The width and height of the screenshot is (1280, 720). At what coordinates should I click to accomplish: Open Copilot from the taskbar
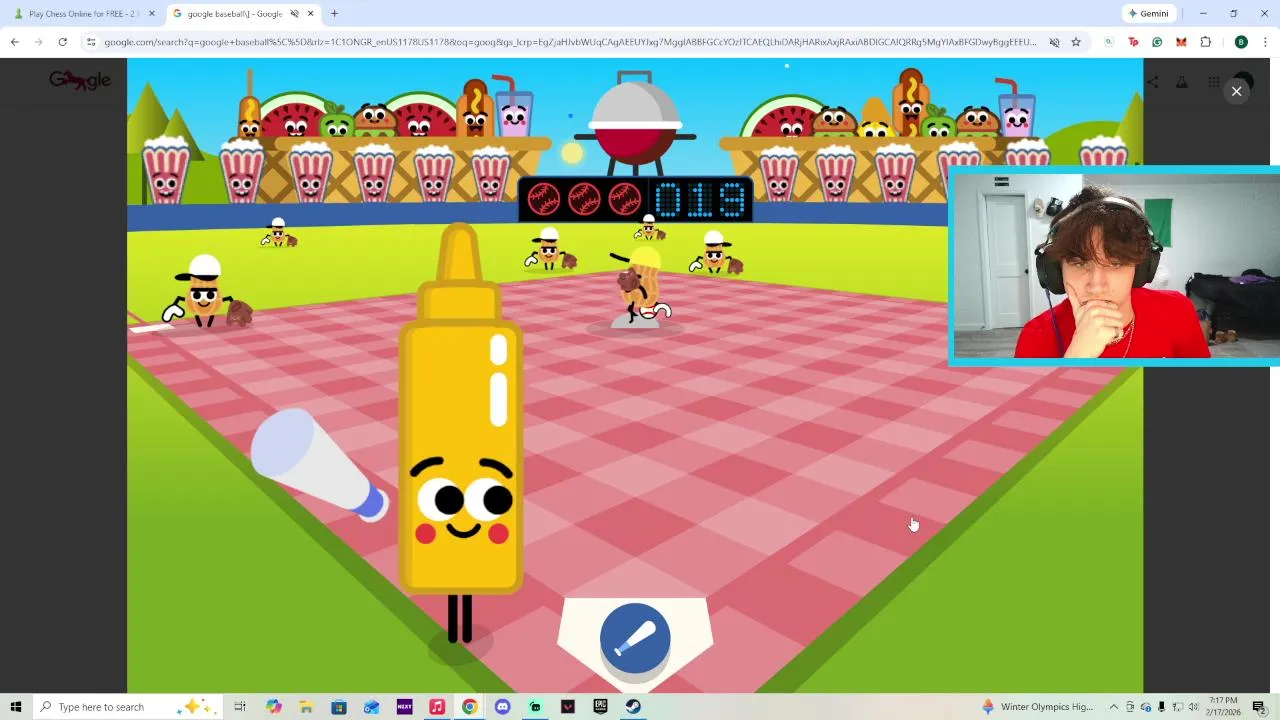(x=274, y=707)
